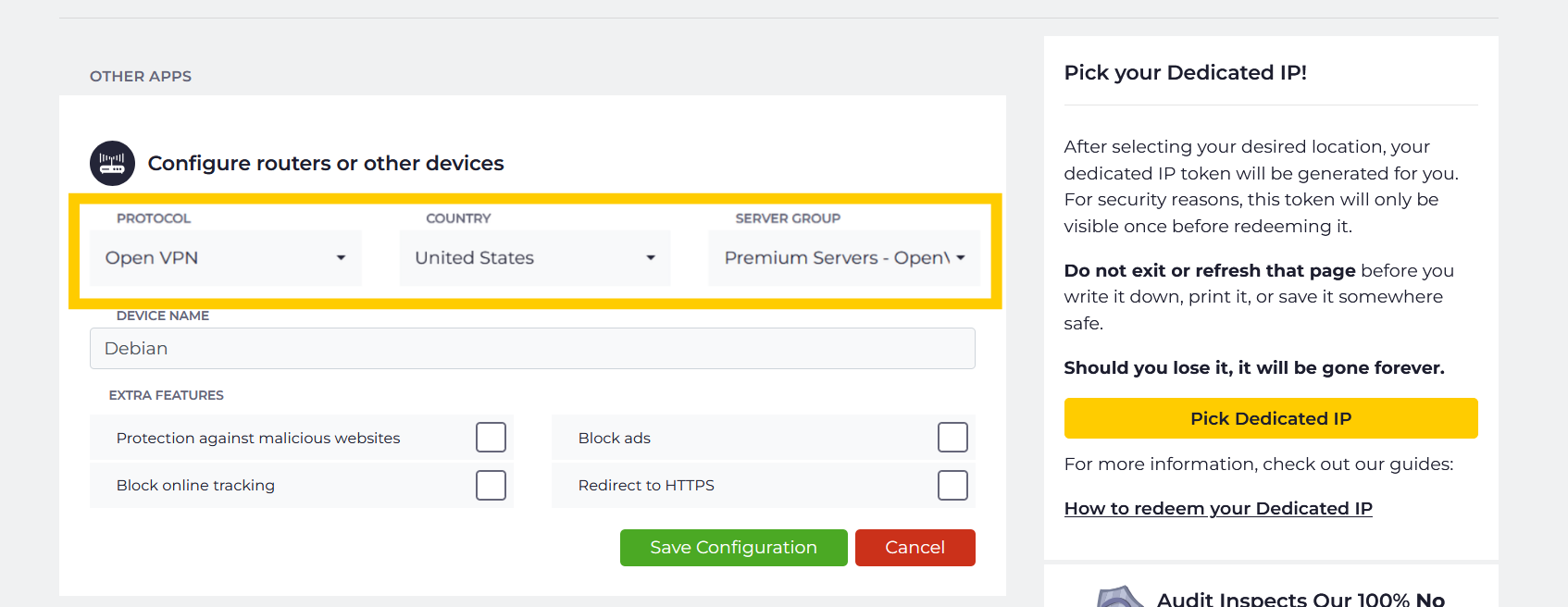Enable the Redirect to HTTPS checkbox

(x=952, y=486)
